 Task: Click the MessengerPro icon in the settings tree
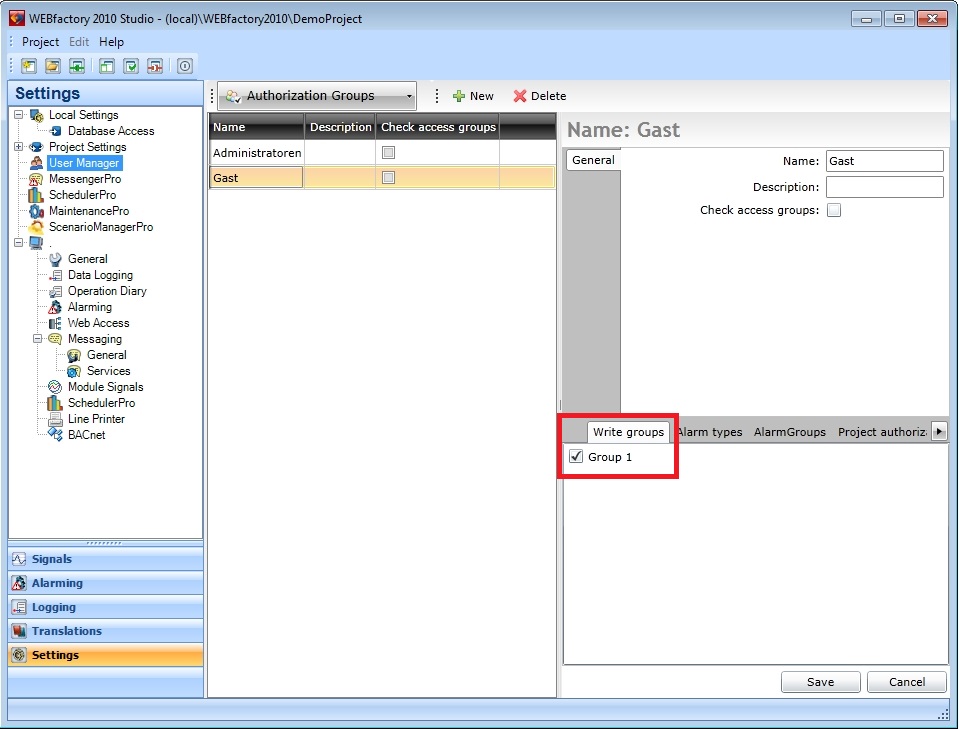pos(36,179)
